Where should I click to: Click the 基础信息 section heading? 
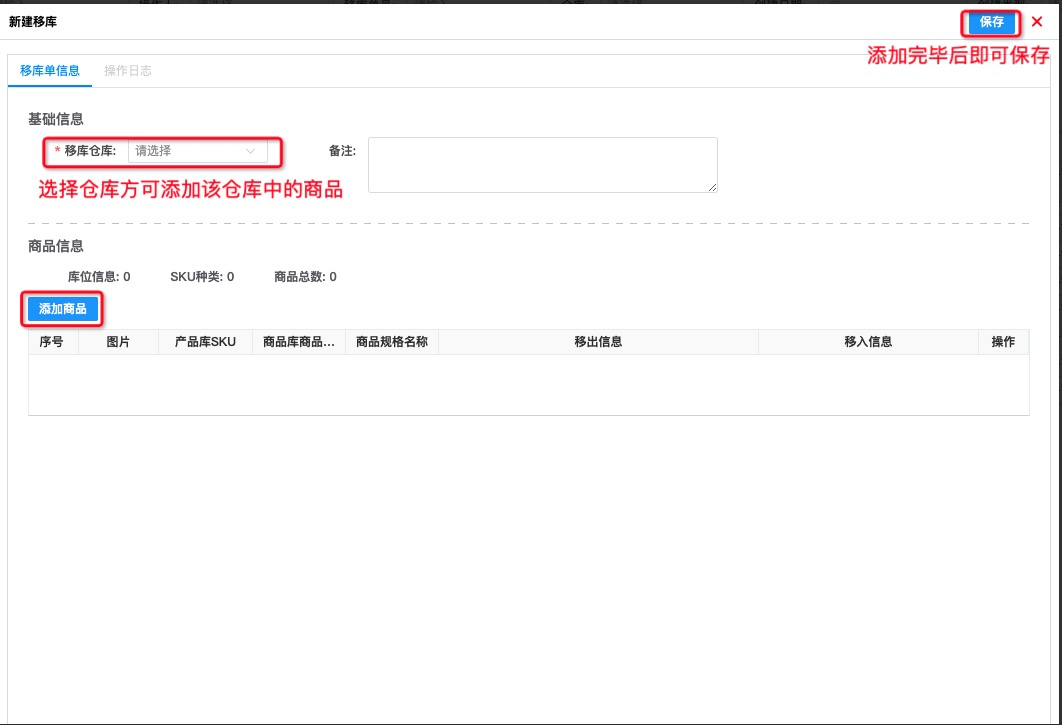coord(56,119)
